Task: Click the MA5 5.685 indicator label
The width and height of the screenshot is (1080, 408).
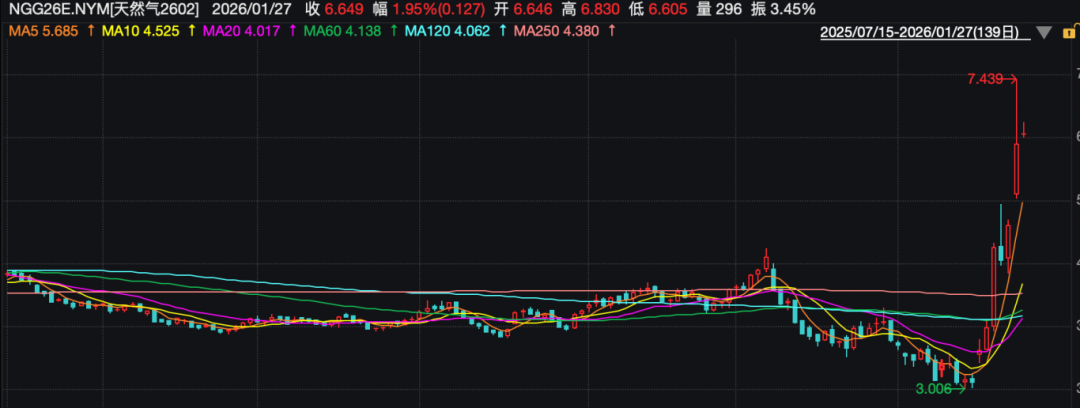Action: pyautogui.click(x=43, y=32)
